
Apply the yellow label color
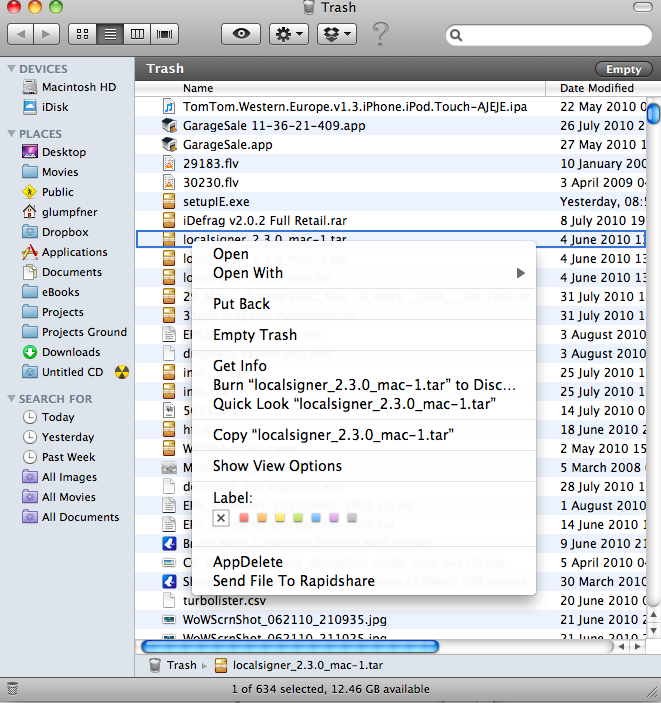point(280,518)
